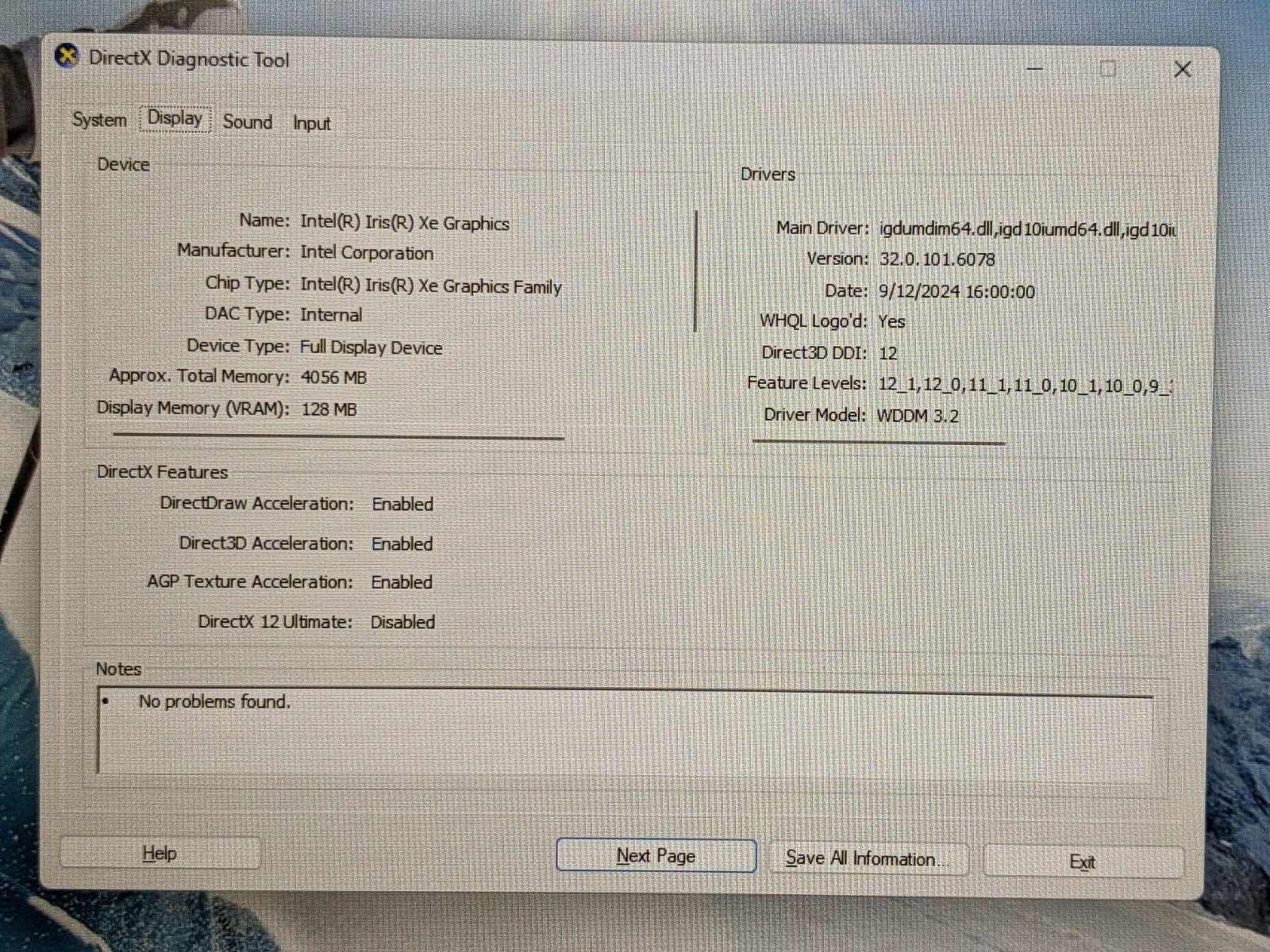Click the window title bar text
This screenshot has width=1270, height=952.
(x=189, y=59)
